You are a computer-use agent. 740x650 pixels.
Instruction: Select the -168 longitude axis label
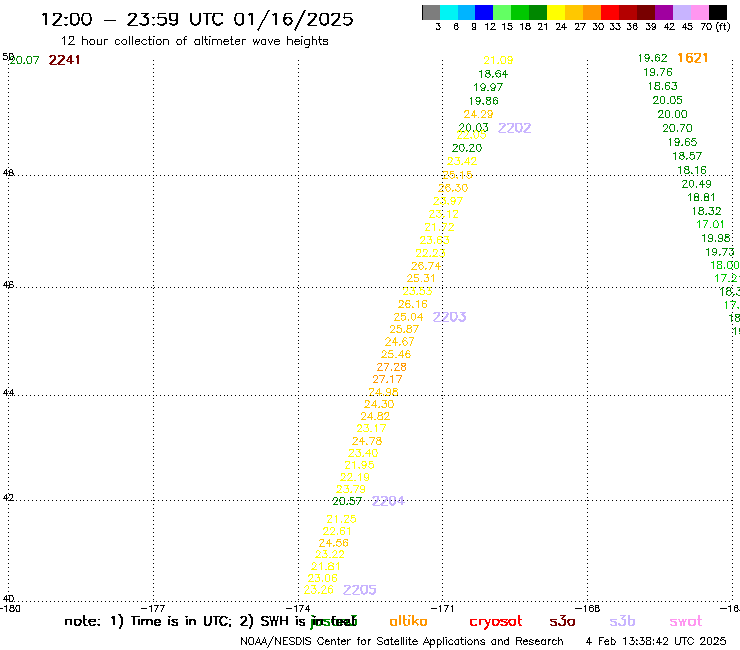pos(589,608)
